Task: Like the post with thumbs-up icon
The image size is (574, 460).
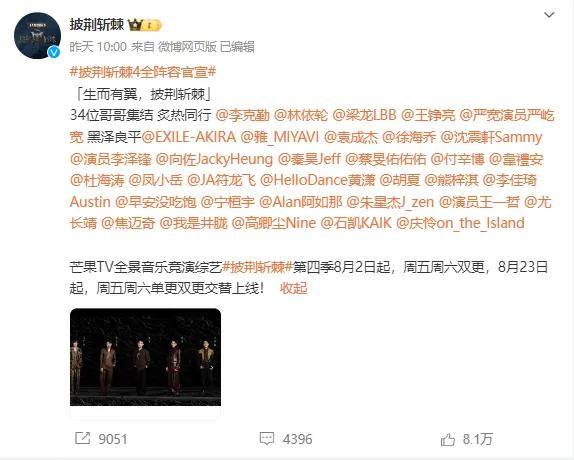Action: tap(448, 439)
